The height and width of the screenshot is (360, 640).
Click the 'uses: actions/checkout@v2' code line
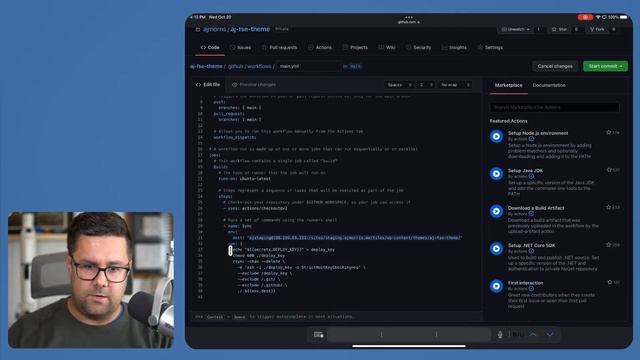(x=255, y=208)
